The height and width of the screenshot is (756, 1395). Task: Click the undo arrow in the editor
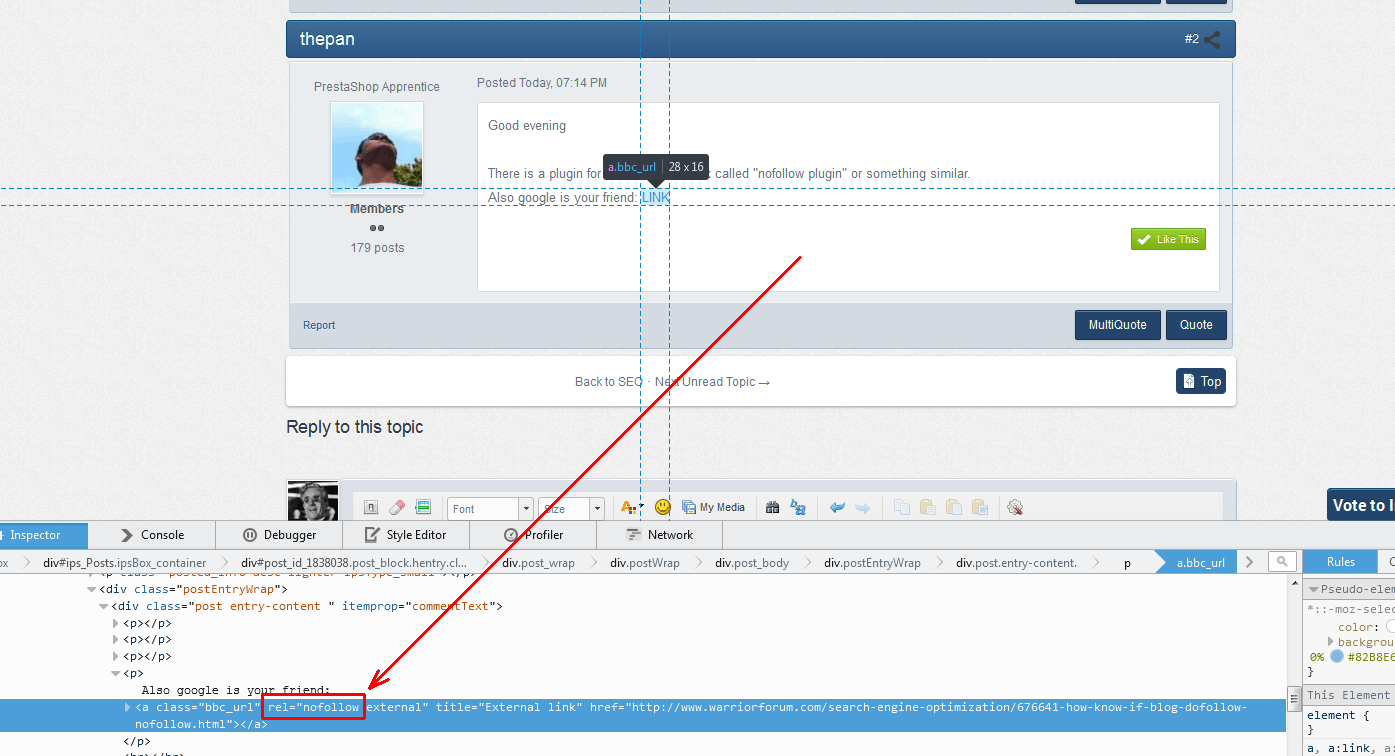coord(837,508)
